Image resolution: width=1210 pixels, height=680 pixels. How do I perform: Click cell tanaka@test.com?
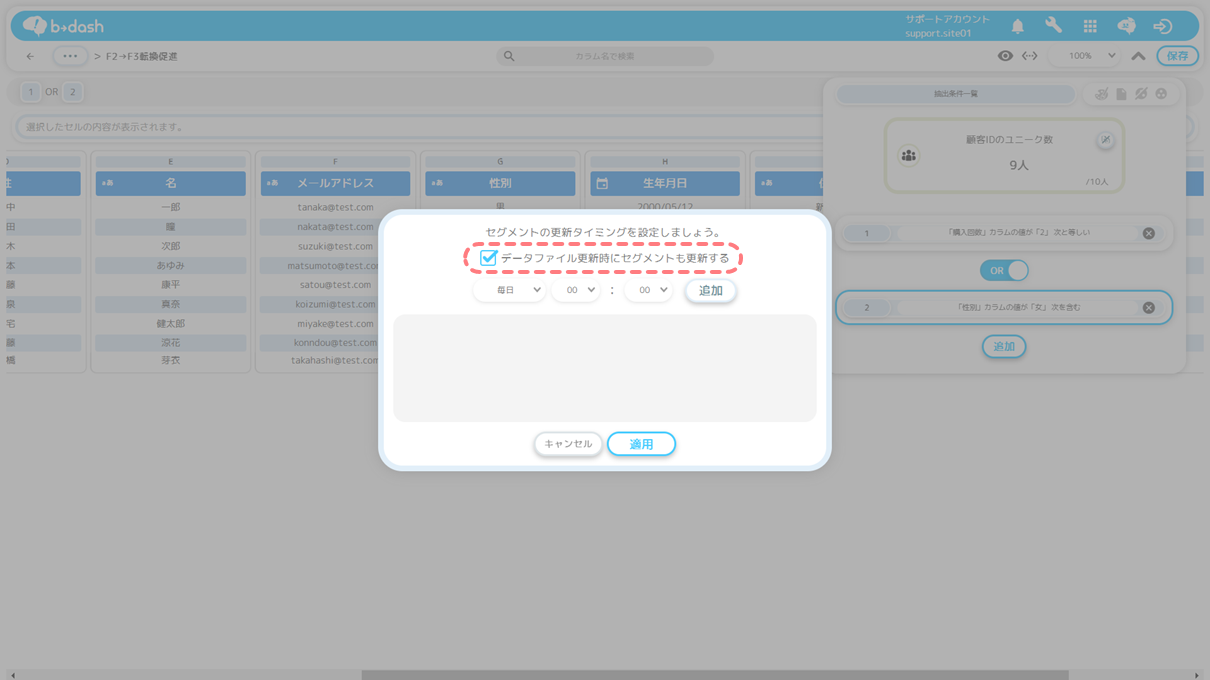point(335,207)
